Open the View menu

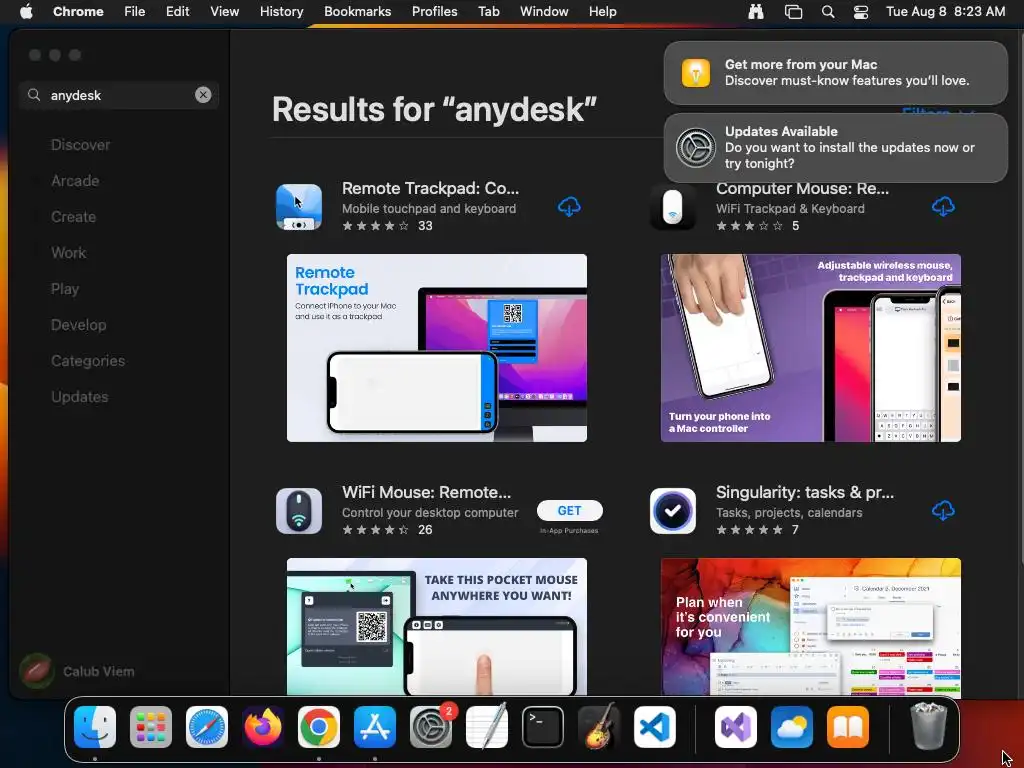(x=224, y=11)
